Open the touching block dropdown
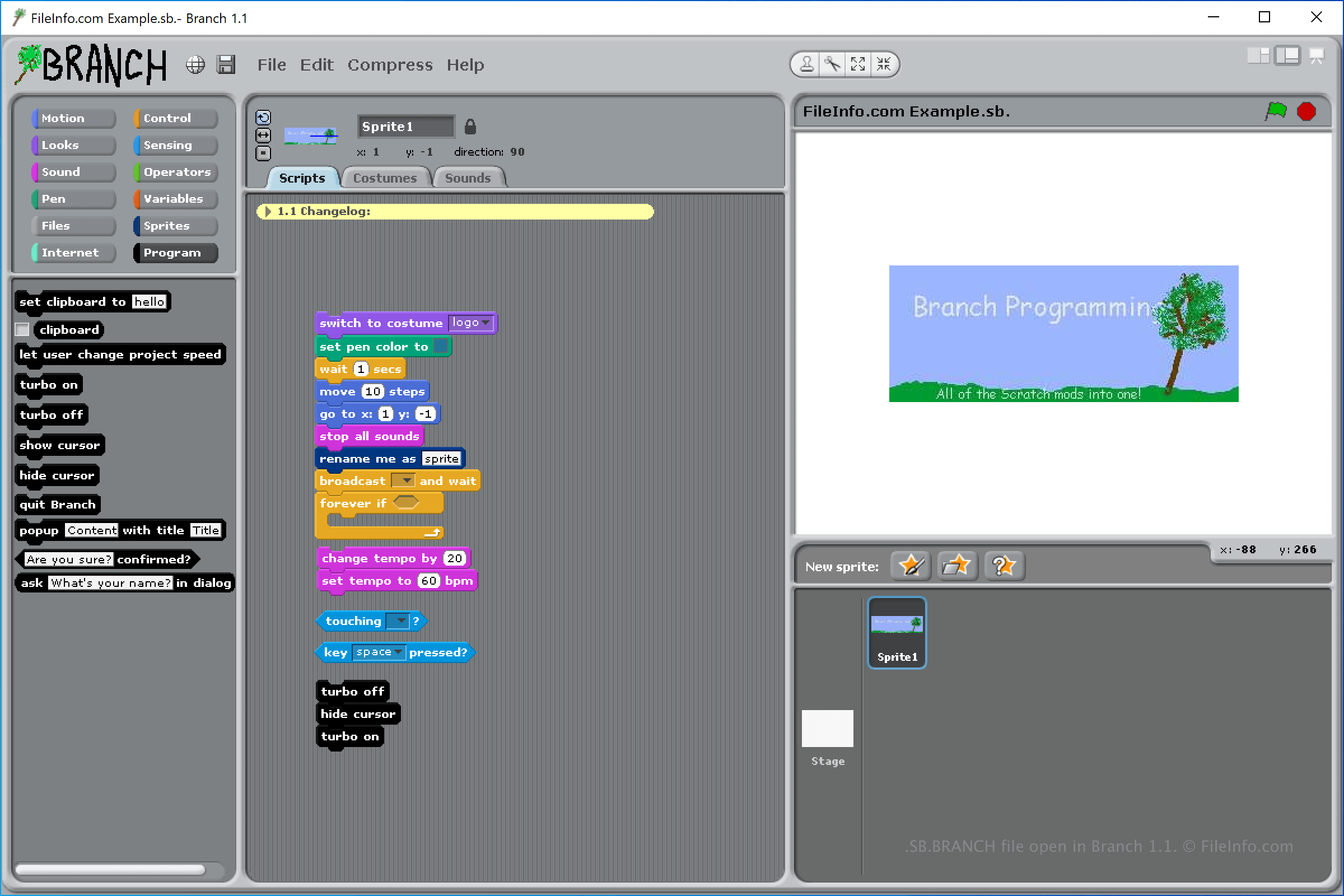 398,621
